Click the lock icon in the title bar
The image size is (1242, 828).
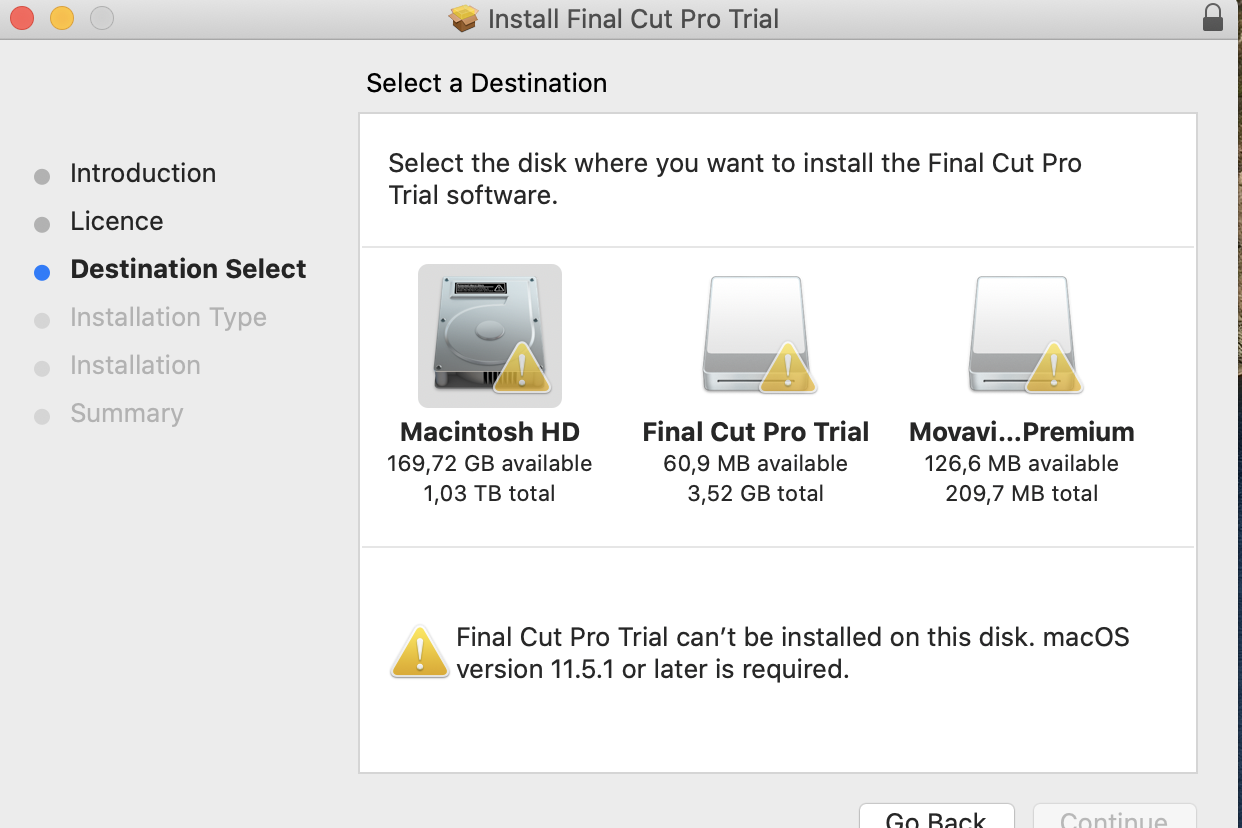[1212, 18]
